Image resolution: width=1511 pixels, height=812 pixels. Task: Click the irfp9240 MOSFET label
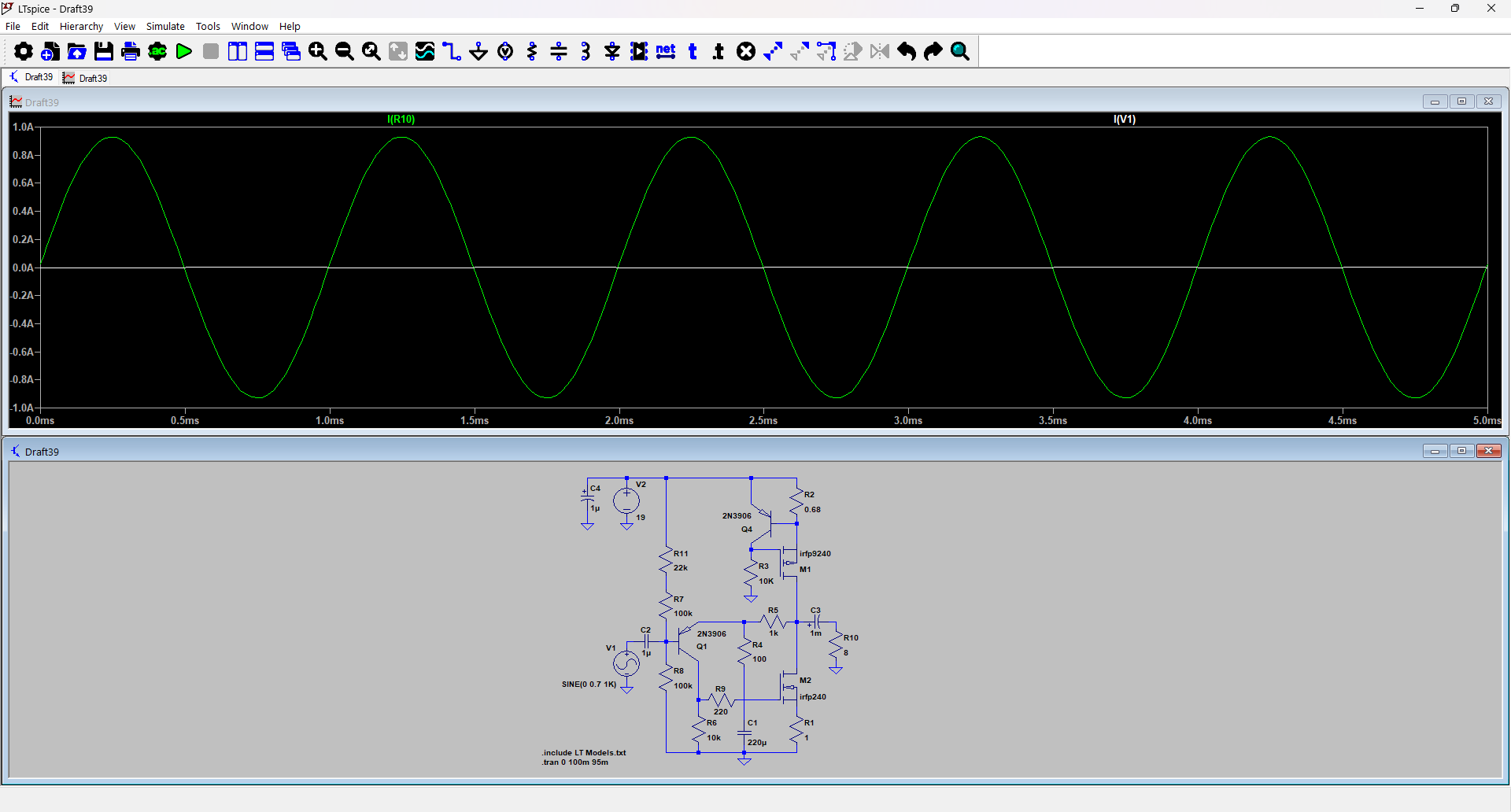tap(815, 554)
